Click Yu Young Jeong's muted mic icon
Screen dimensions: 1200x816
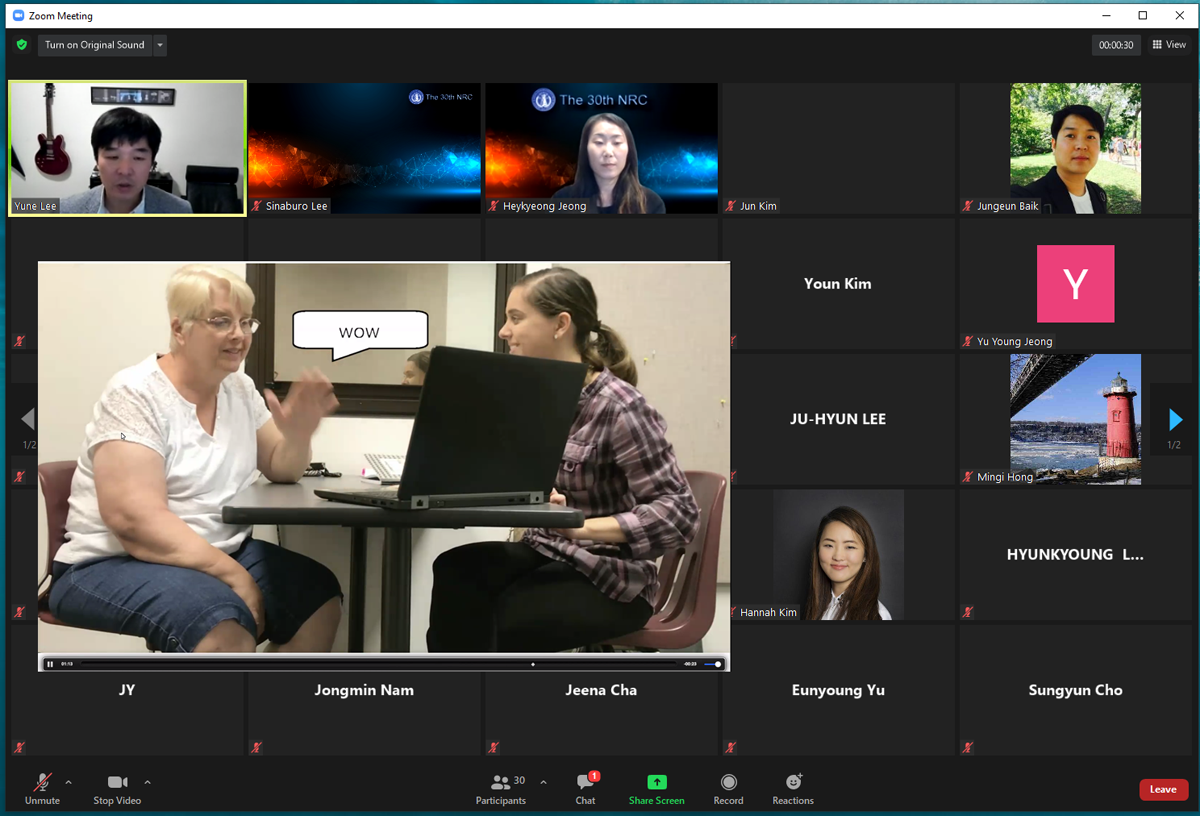click(968, 341)
